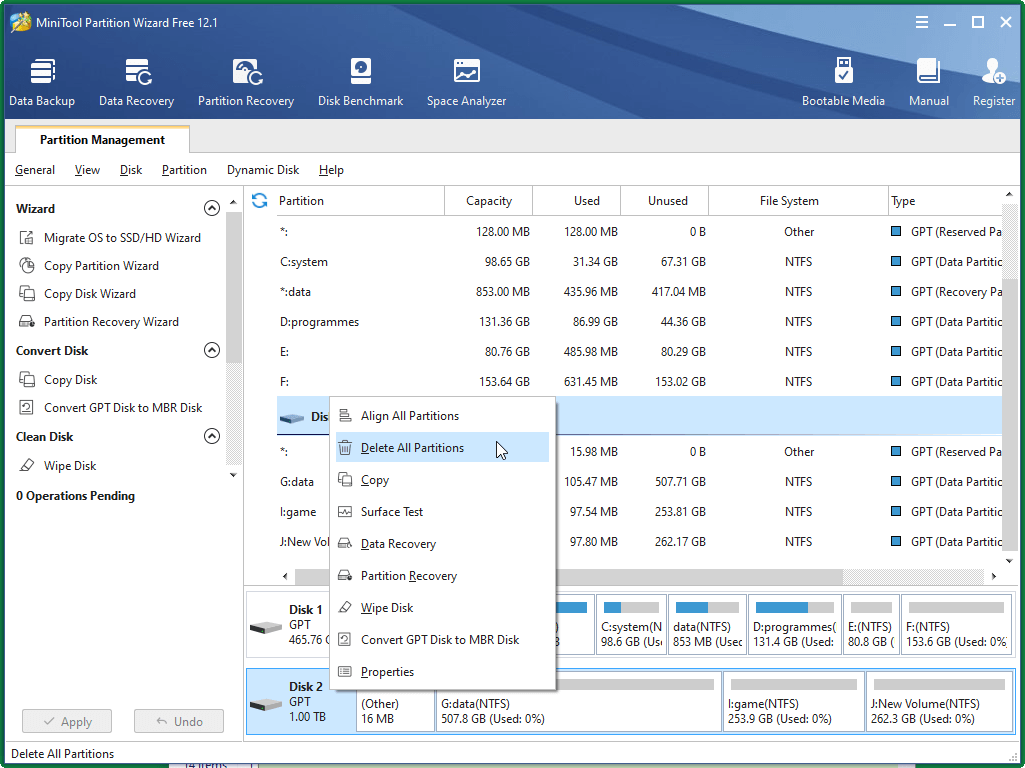
Task: Start the Migrate OS to SSD/HD Wizard
Action: (x=122, y=238)
